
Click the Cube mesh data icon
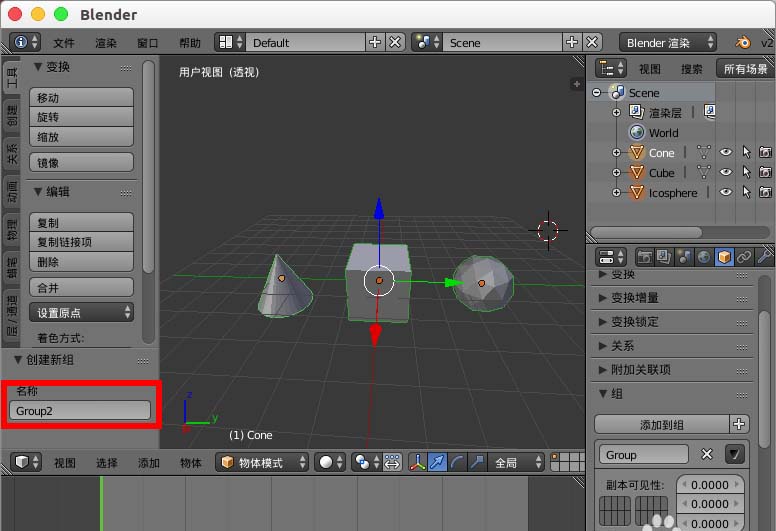[703, 172]
